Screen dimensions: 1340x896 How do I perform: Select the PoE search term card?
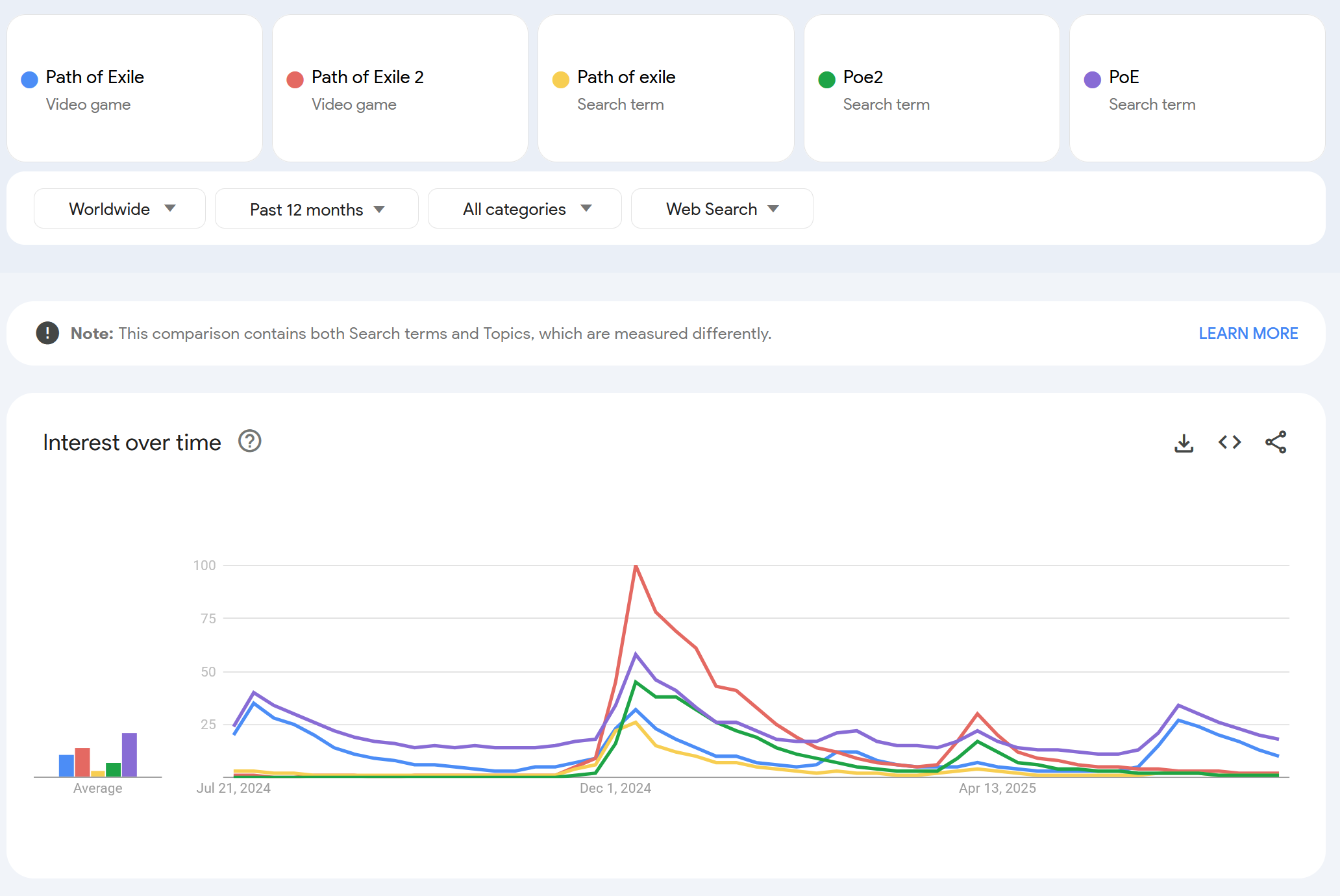[x=1197, y=88]
